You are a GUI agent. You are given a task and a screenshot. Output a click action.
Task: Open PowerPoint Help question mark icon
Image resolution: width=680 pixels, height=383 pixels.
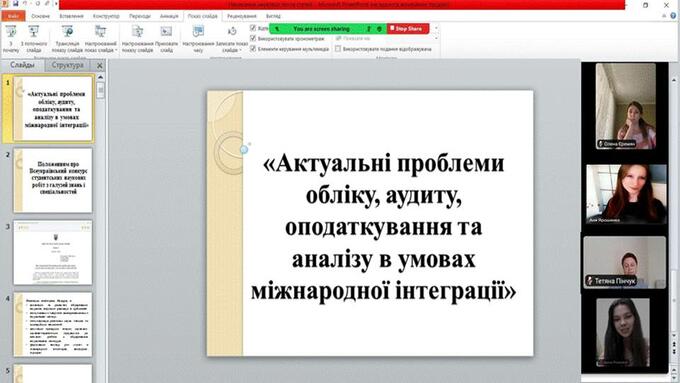pyautogui.click(x=673, y=16)
